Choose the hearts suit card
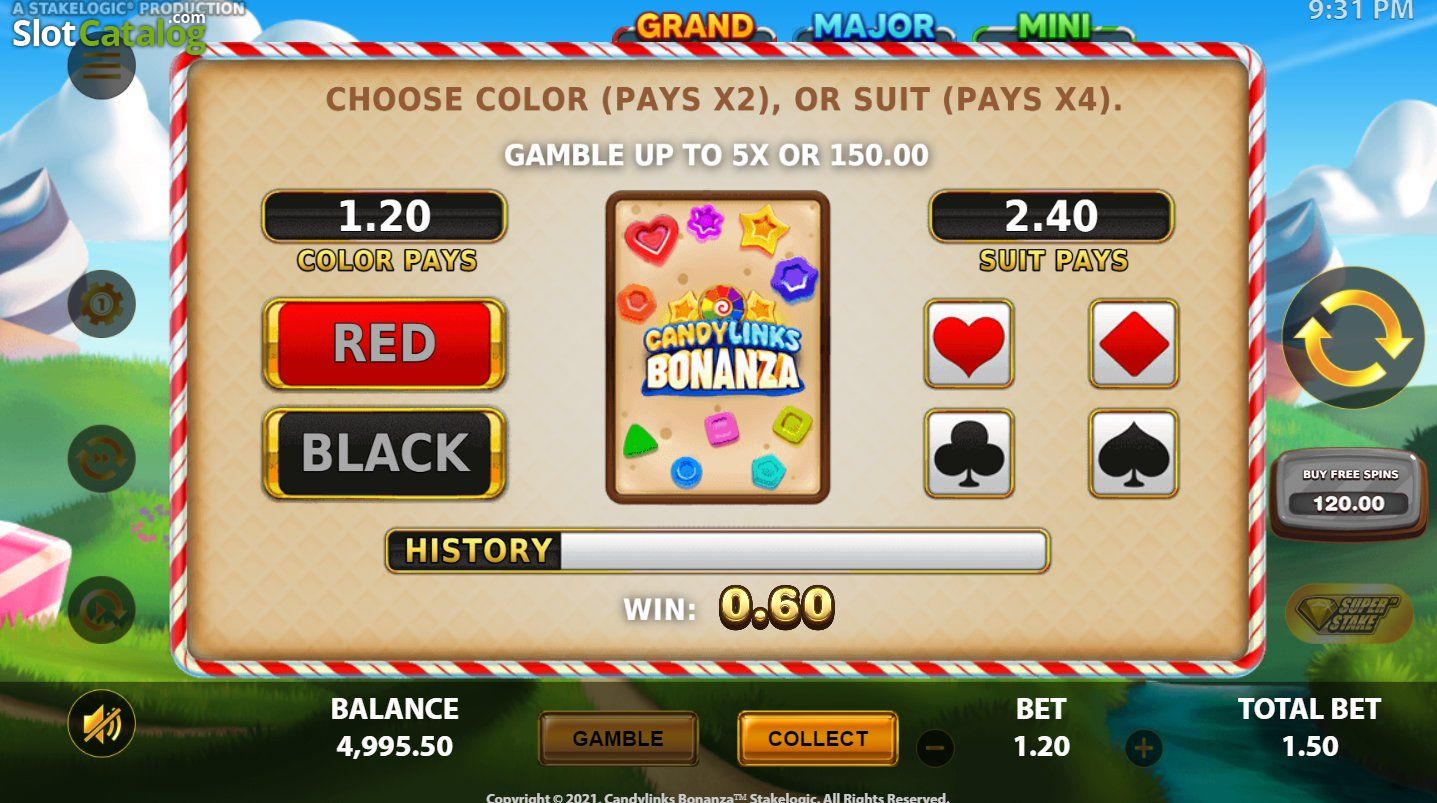 point(969,343)
